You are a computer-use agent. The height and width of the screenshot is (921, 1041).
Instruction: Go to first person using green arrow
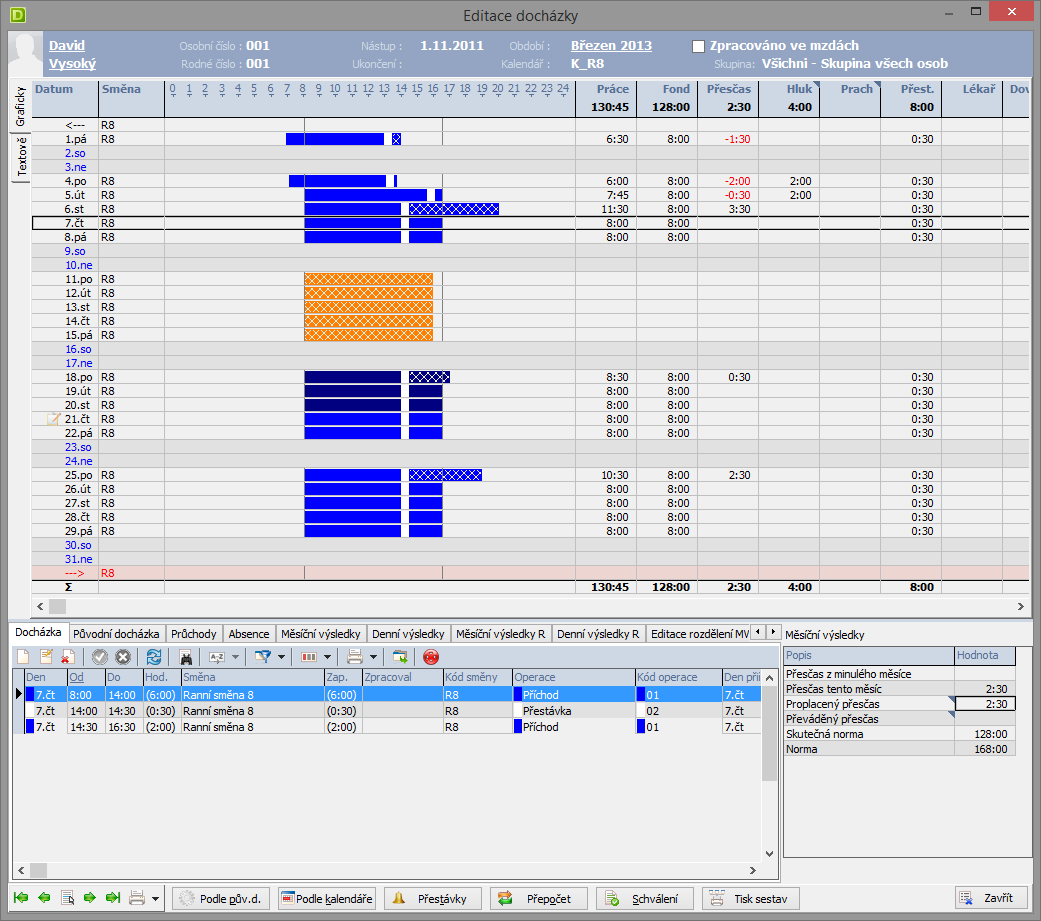click(x=21, y=898)
